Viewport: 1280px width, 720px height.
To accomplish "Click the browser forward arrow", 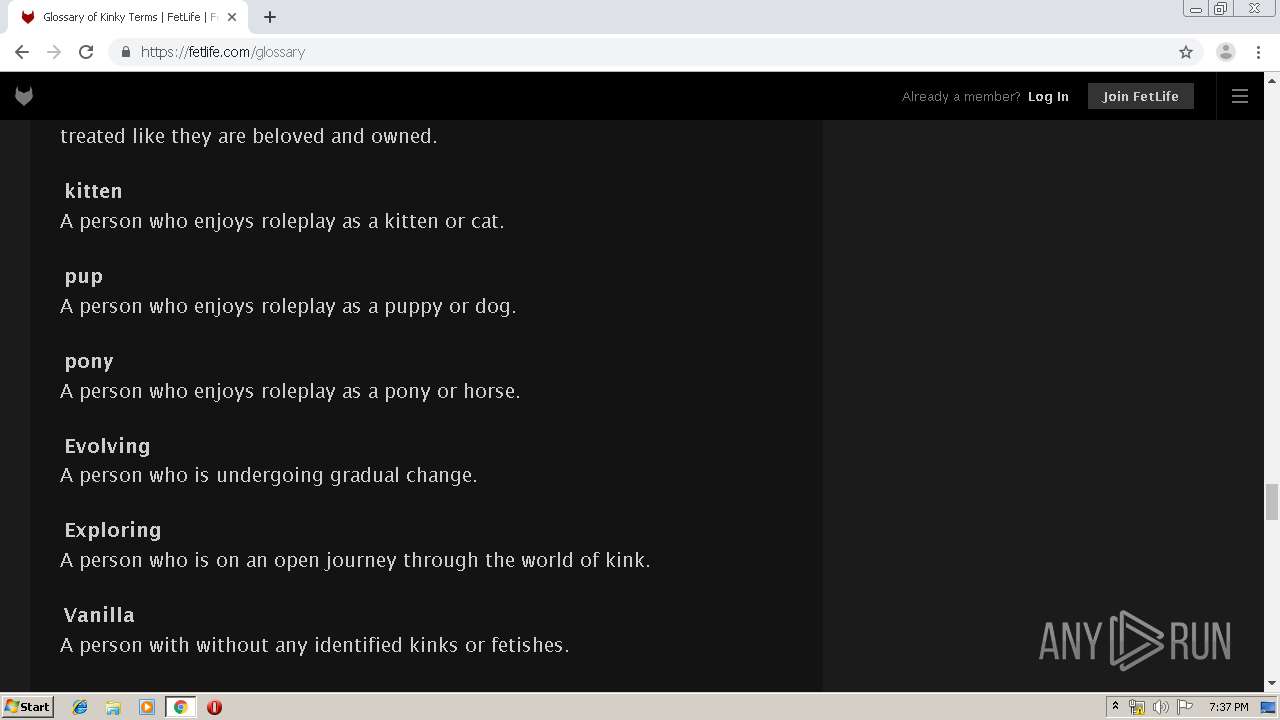I will (x=54, y=52).
